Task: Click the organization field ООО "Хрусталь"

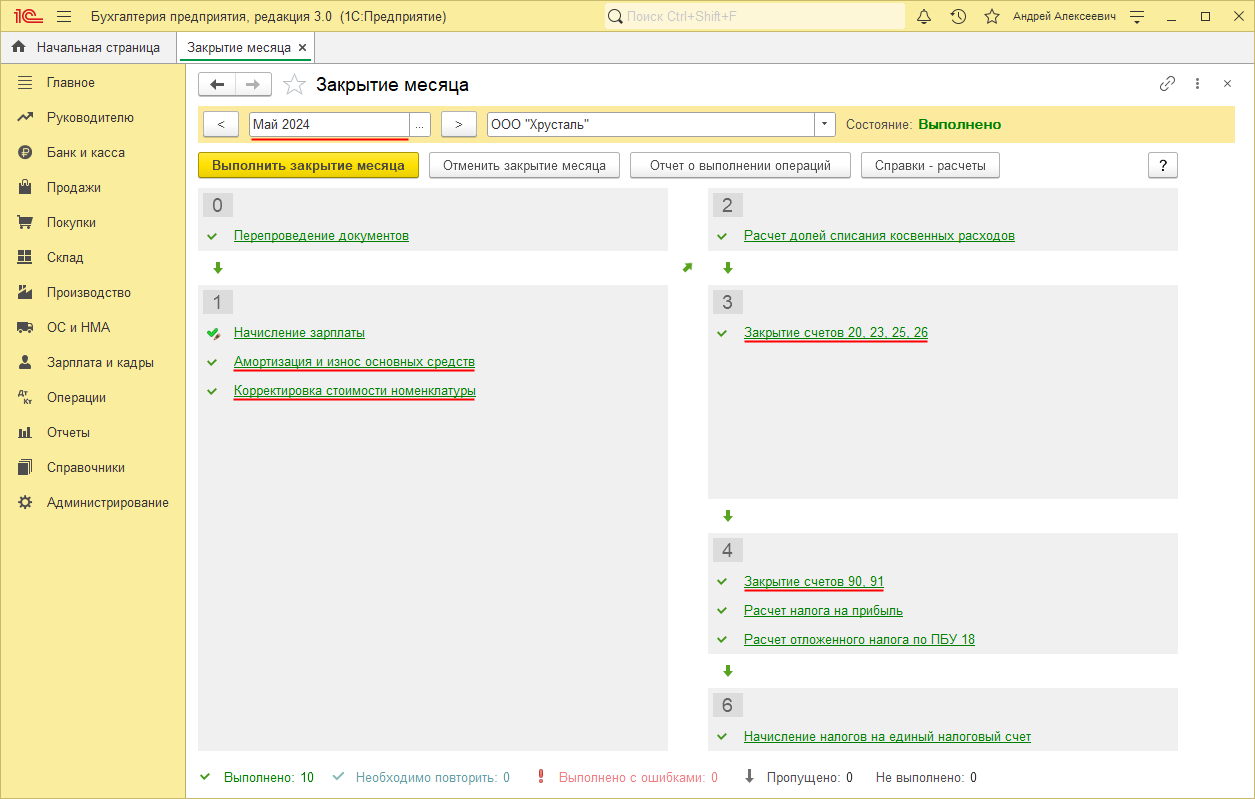Action: [651, 125]
